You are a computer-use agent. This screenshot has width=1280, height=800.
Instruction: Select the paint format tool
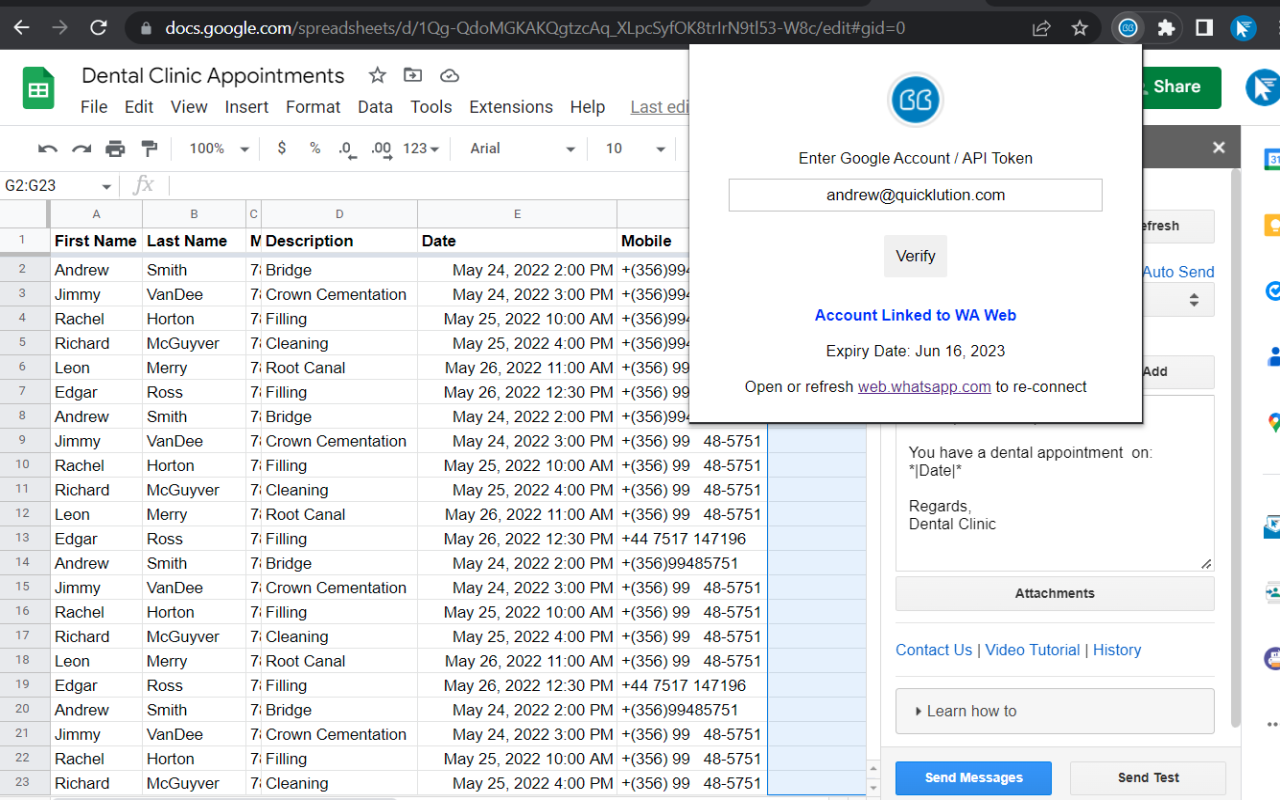click(x=149, y=149)
